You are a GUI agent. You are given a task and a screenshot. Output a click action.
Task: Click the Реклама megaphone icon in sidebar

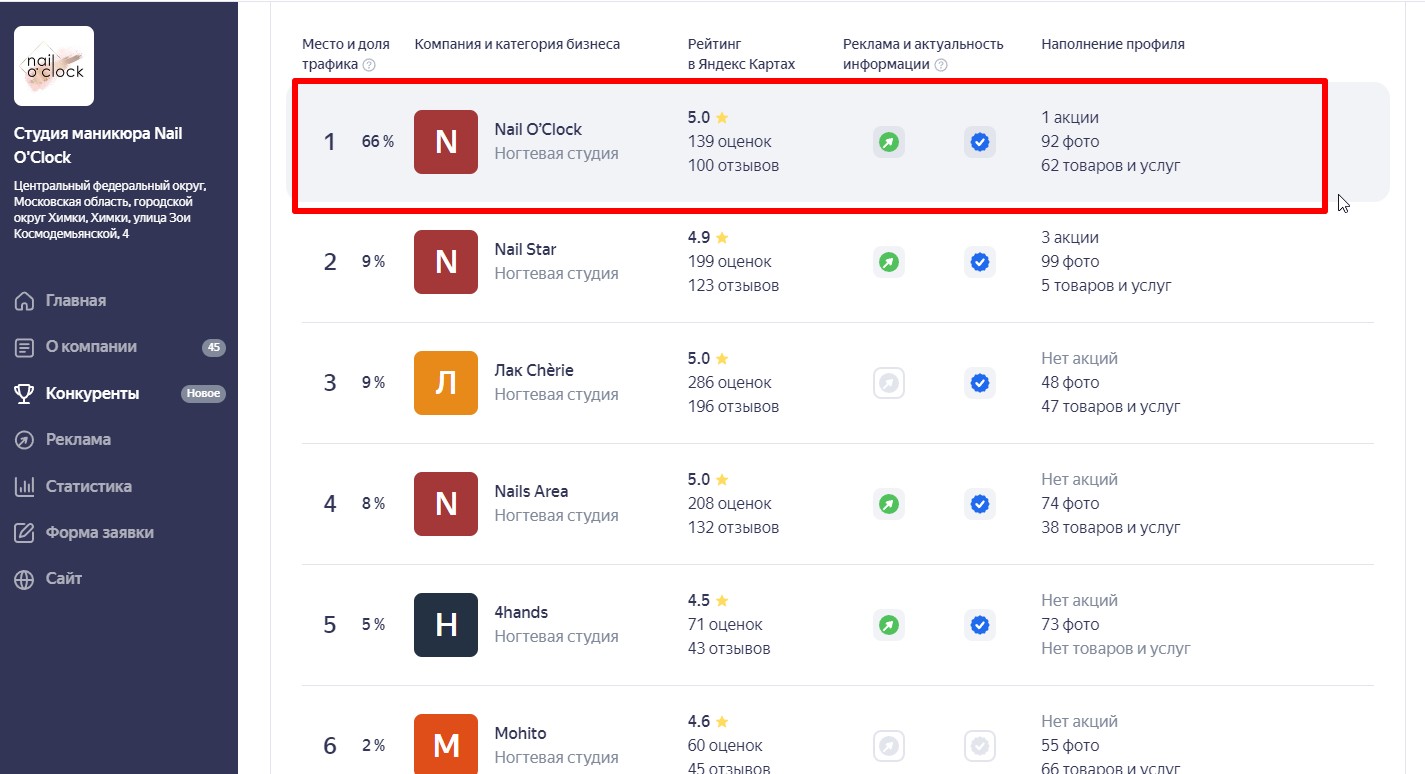[x=24, y=440]
